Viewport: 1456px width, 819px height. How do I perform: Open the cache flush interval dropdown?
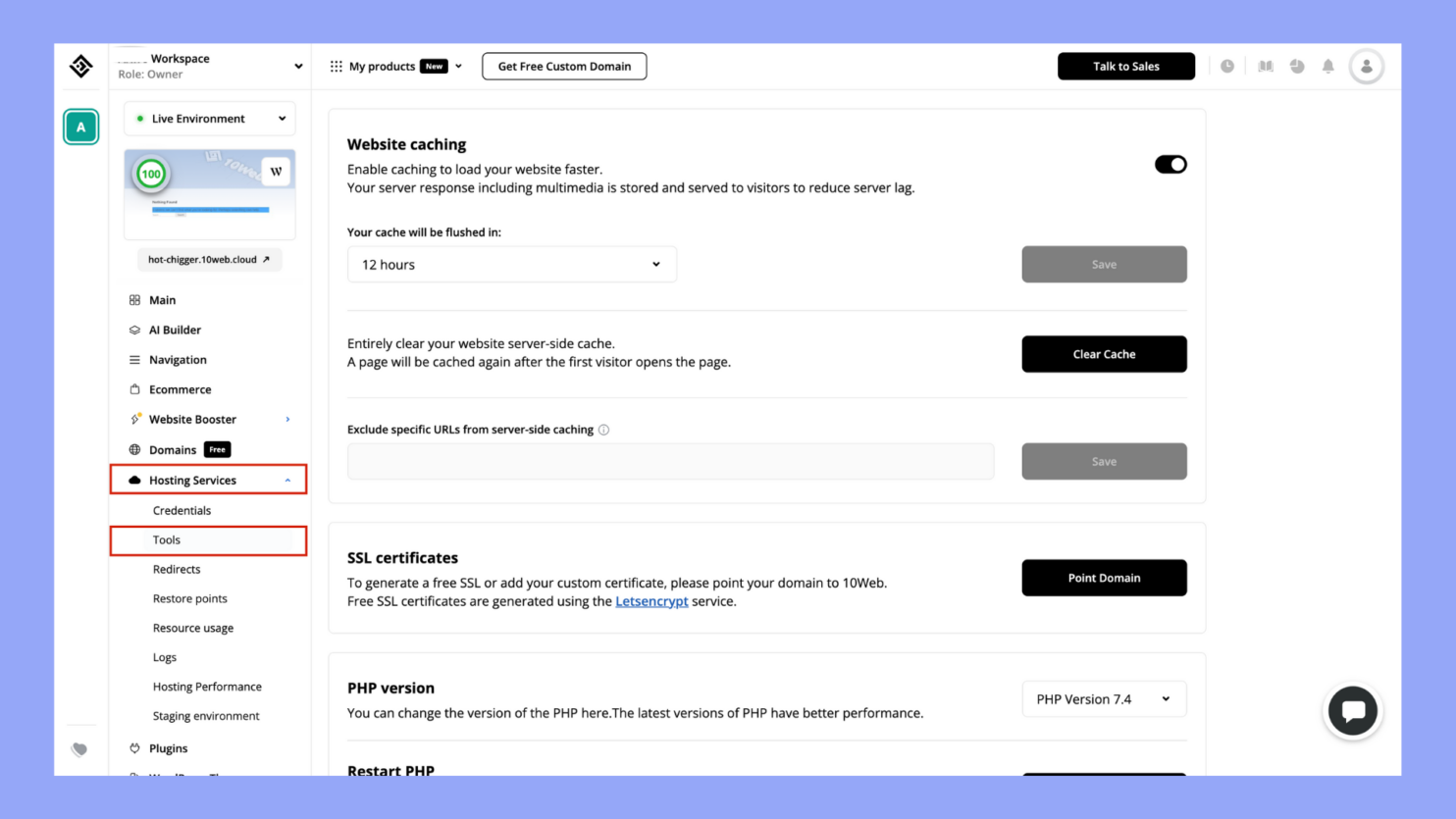(x=511, y=264)
